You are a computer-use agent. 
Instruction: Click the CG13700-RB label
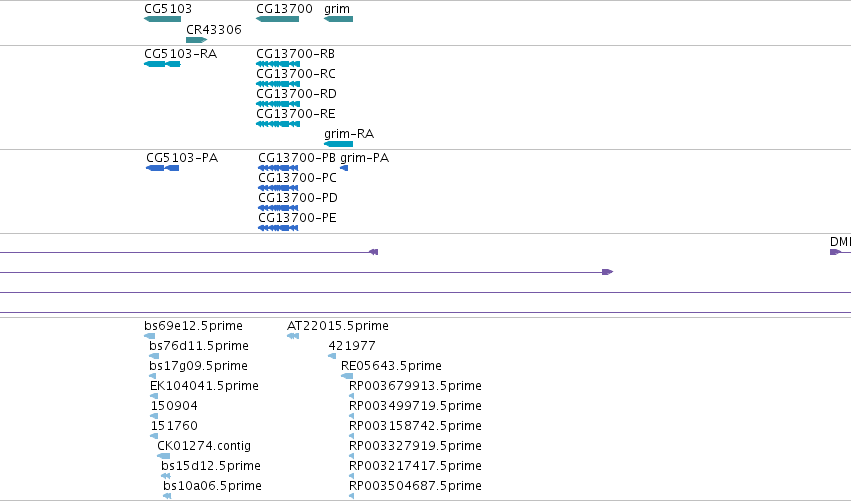point(296,54)
